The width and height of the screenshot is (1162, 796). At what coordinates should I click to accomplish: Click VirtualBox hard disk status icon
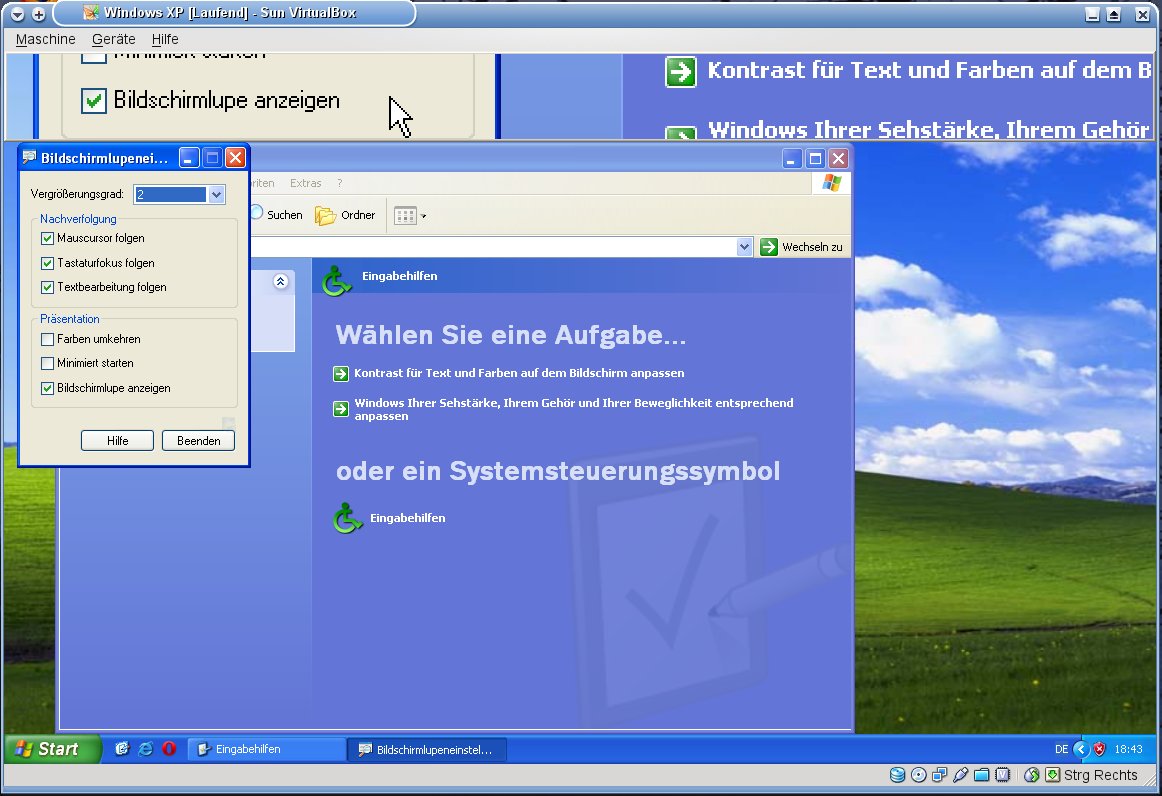click(x=897, y=775)
